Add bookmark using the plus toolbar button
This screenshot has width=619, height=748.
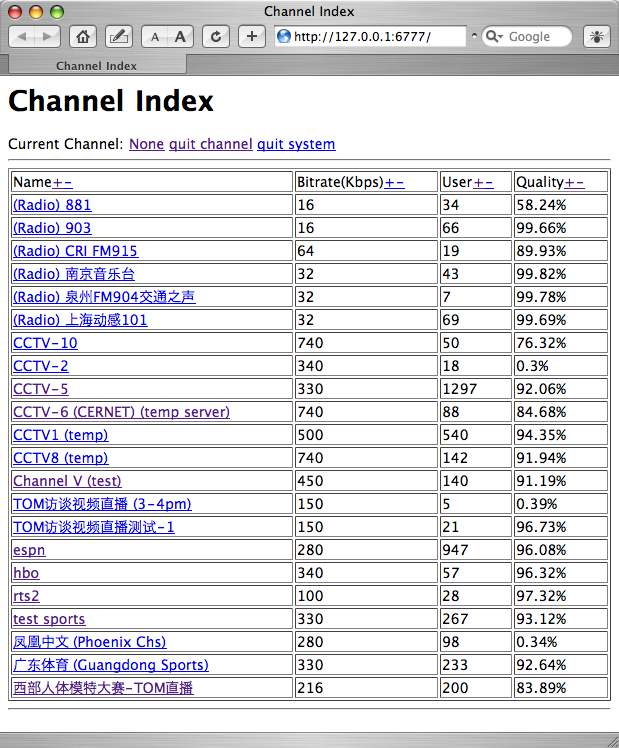pyautogui.click(x=252, y=36)
